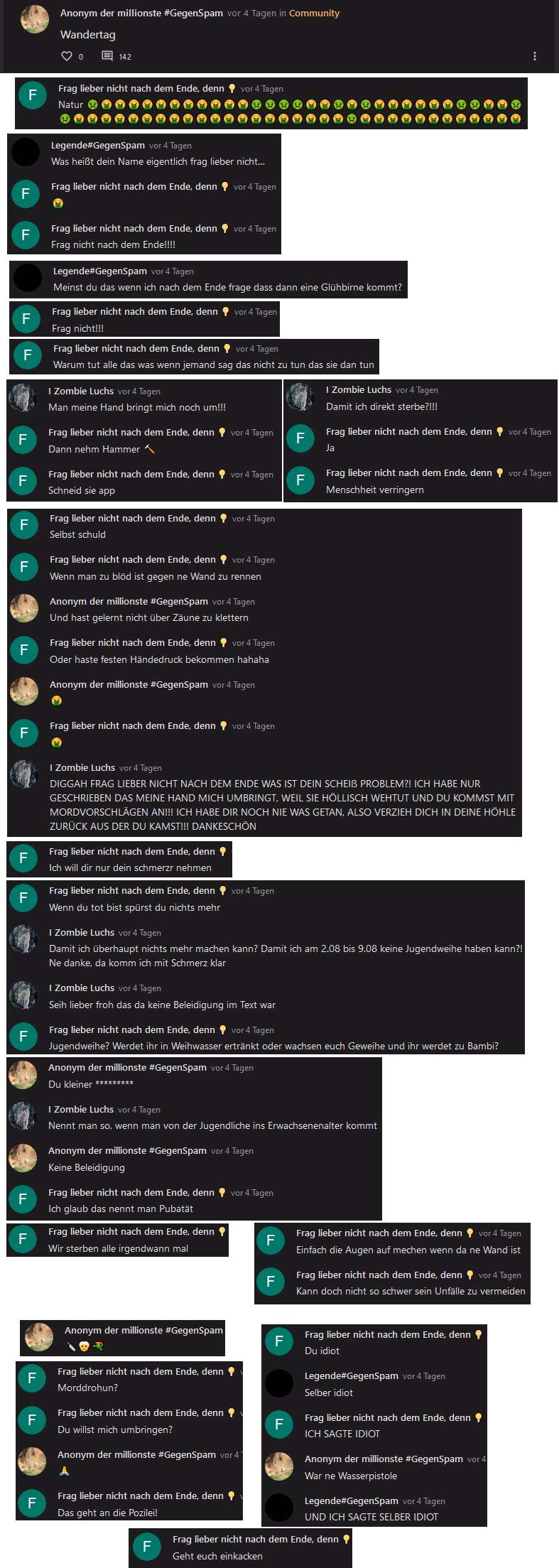This screenshot has width=559, height=1568.
Task: Click the avatar beside 'War ne Wasserpistole'
Action: (279, 1466)
